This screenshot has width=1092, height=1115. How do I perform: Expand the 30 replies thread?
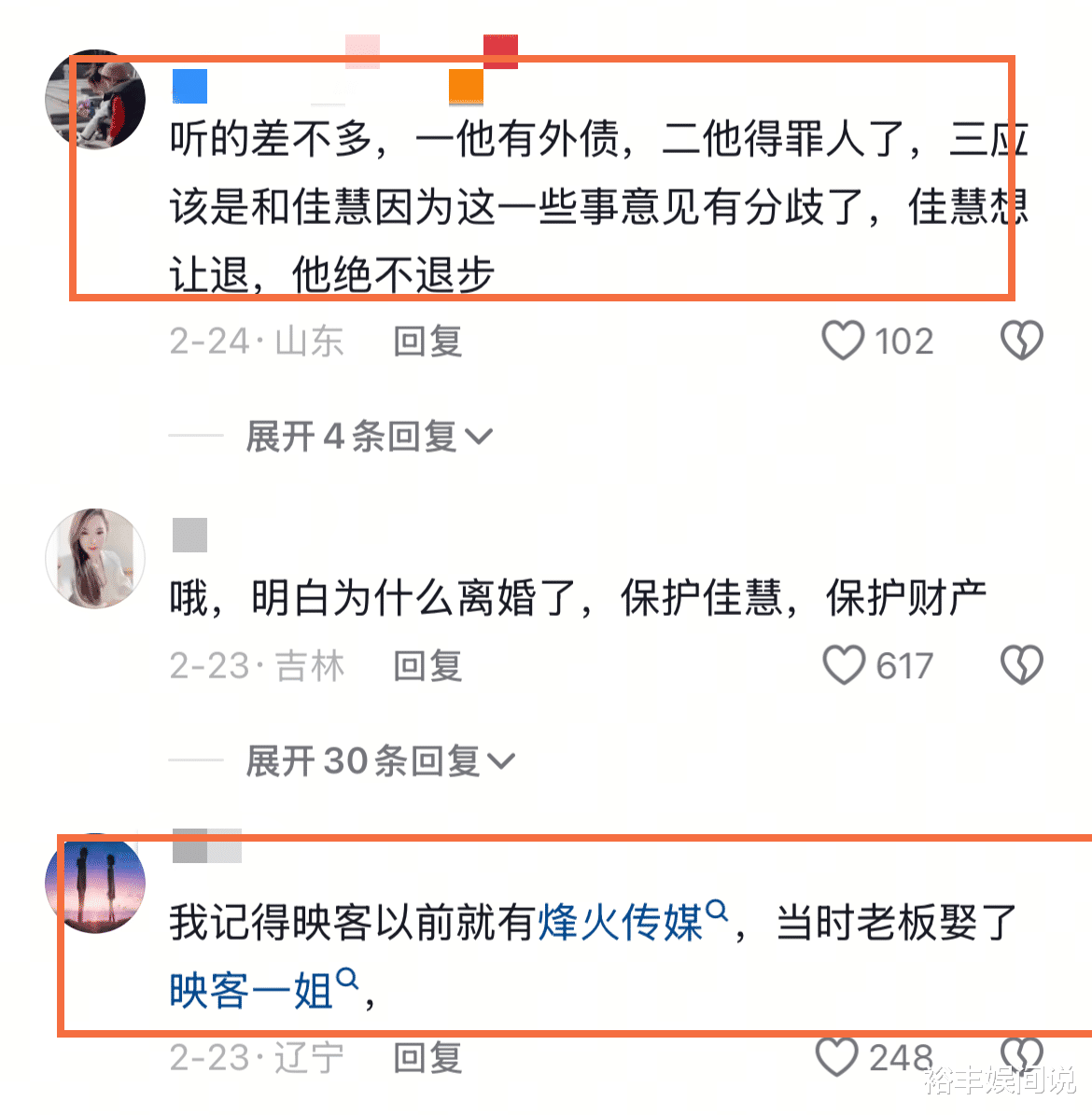(380, 760)
